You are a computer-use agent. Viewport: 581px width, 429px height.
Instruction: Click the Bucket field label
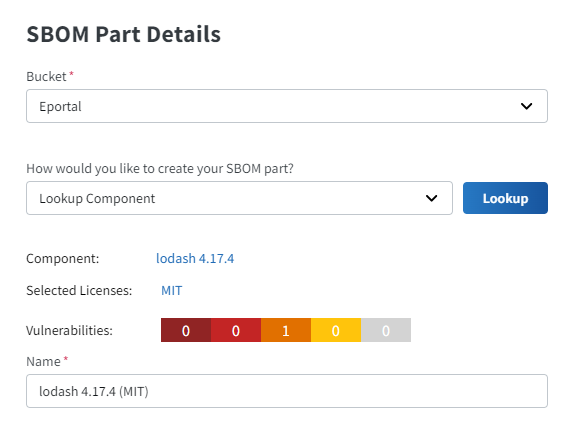coord(46,76)
